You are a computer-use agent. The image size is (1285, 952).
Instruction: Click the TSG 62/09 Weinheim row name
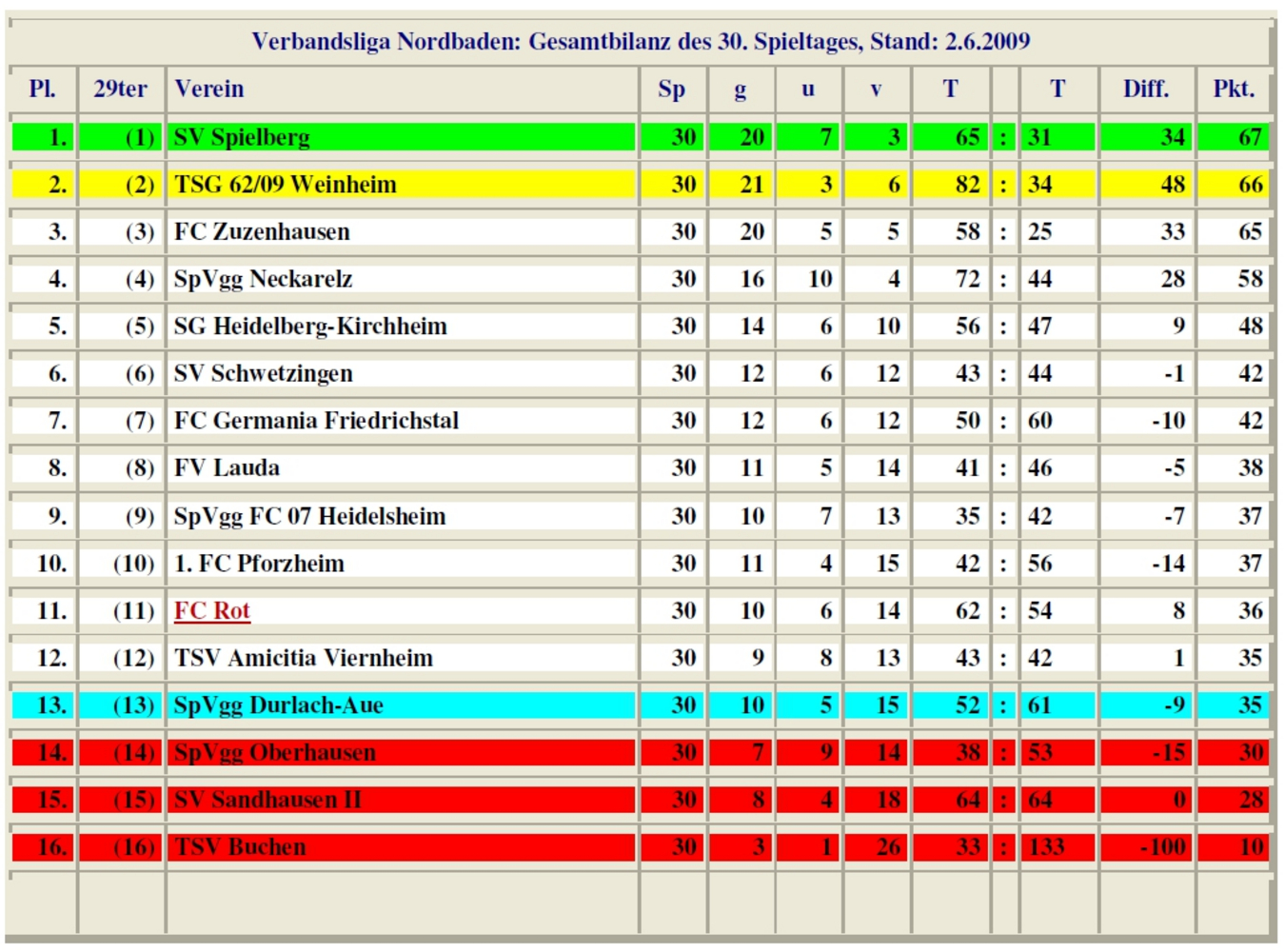[285, 185]
